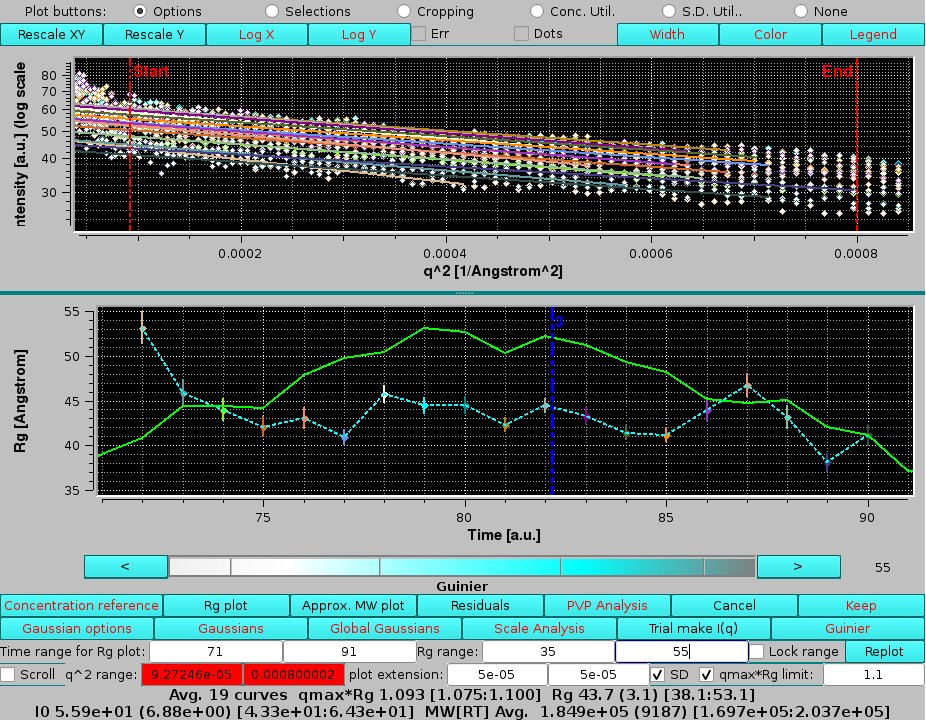Switch to Cropping mode
This screenshot has height=720, width=926.
[x=404, y=11]
